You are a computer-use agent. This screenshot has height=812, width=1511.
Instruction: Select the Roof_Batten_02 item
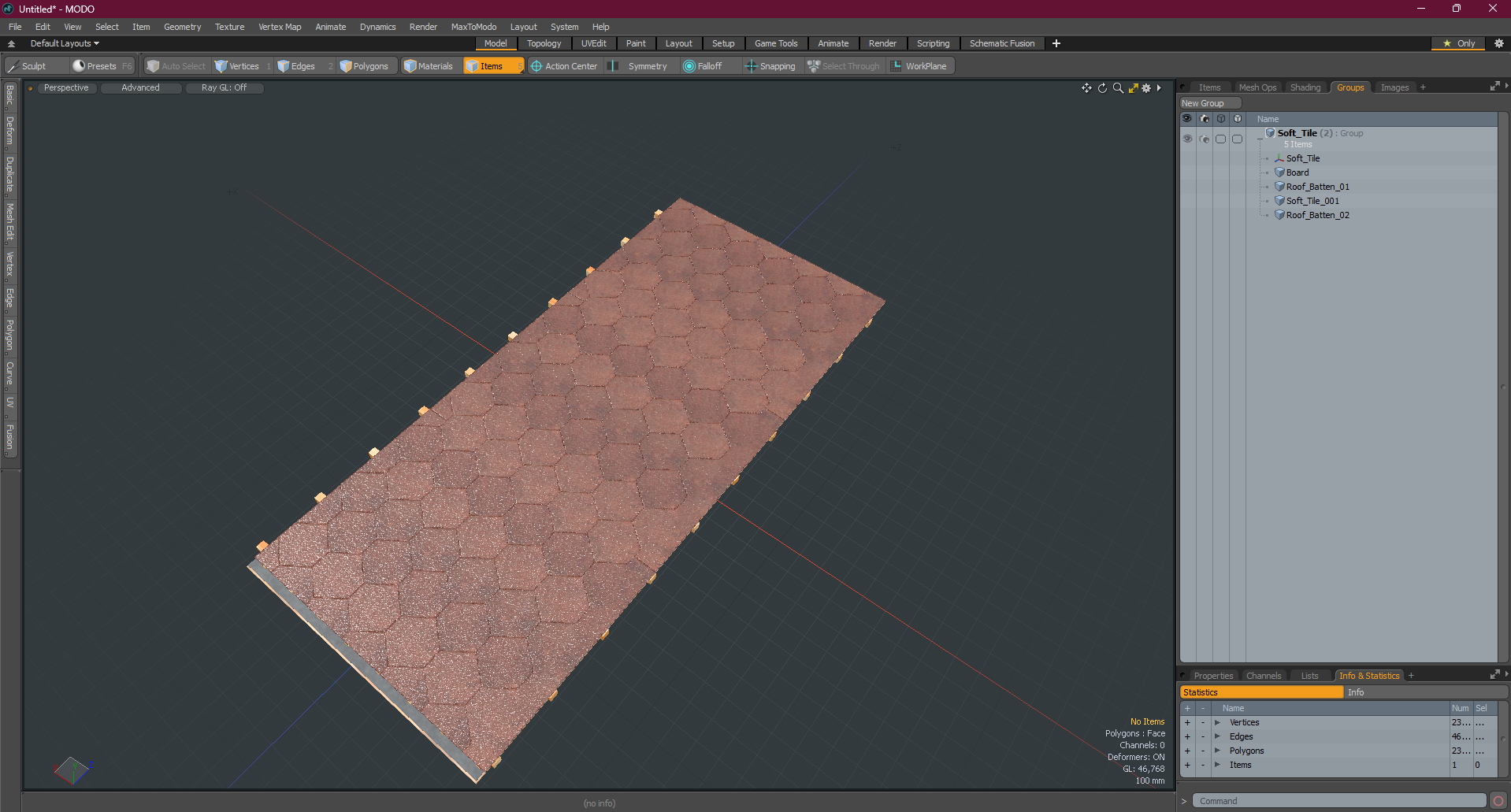(1317, 215)
